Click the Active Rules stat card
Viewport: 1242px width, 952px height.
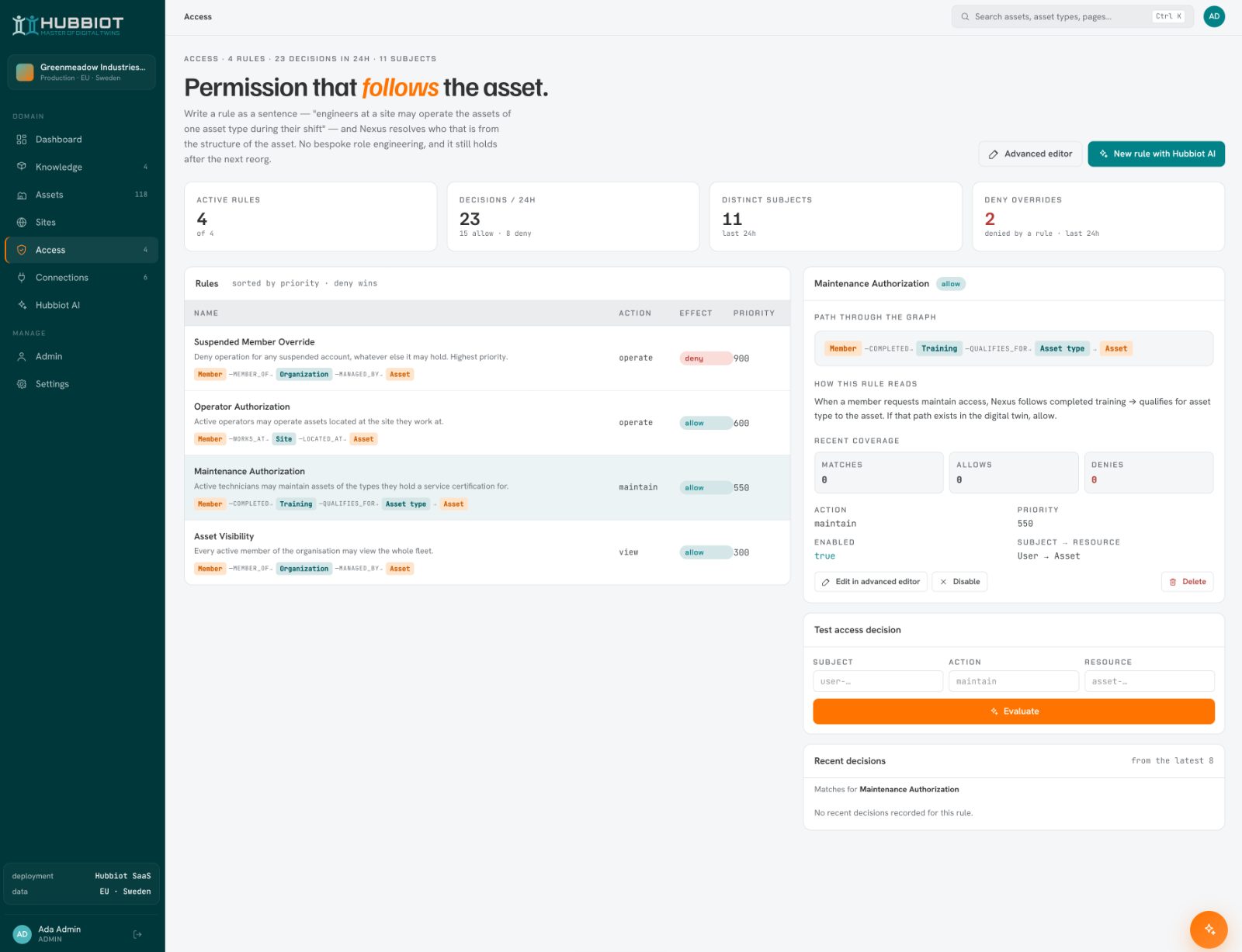click(x=310, y=216)
